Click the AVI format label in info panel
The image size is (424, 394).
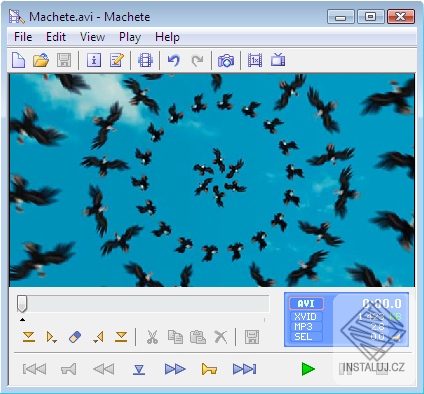pyautogui.click(x=306, y=304)
